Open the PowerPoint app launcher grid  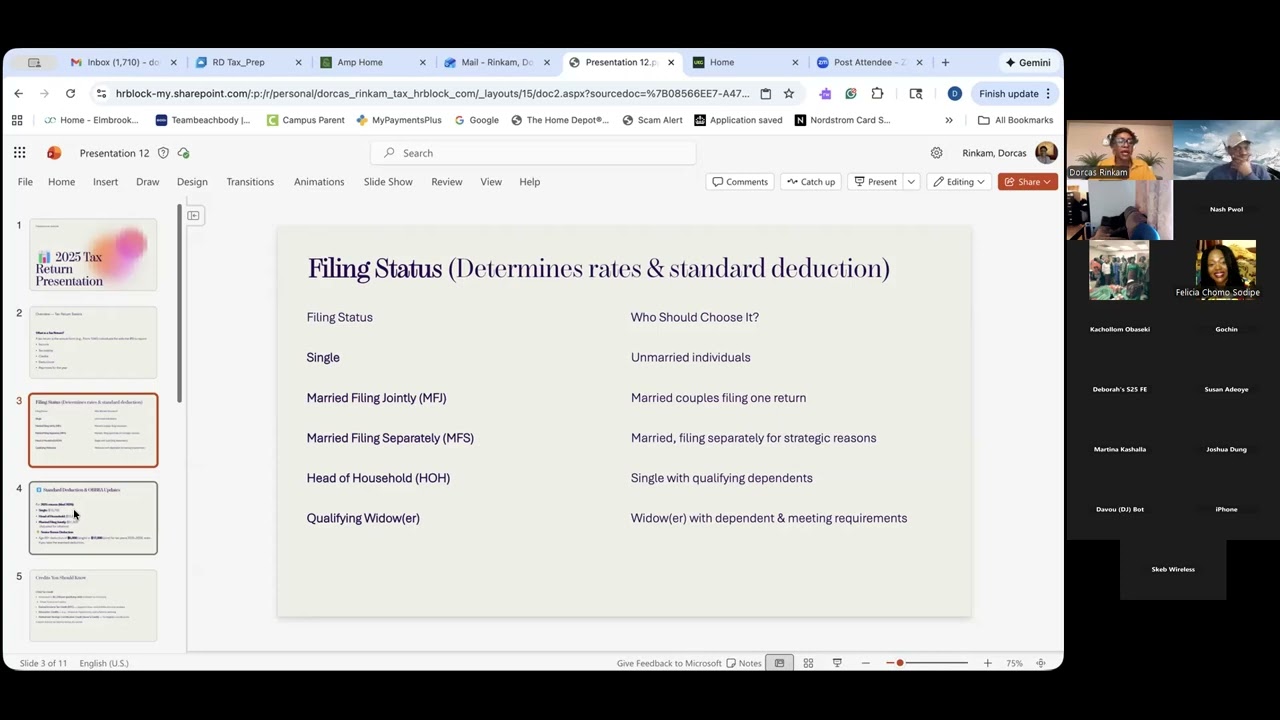20,153
